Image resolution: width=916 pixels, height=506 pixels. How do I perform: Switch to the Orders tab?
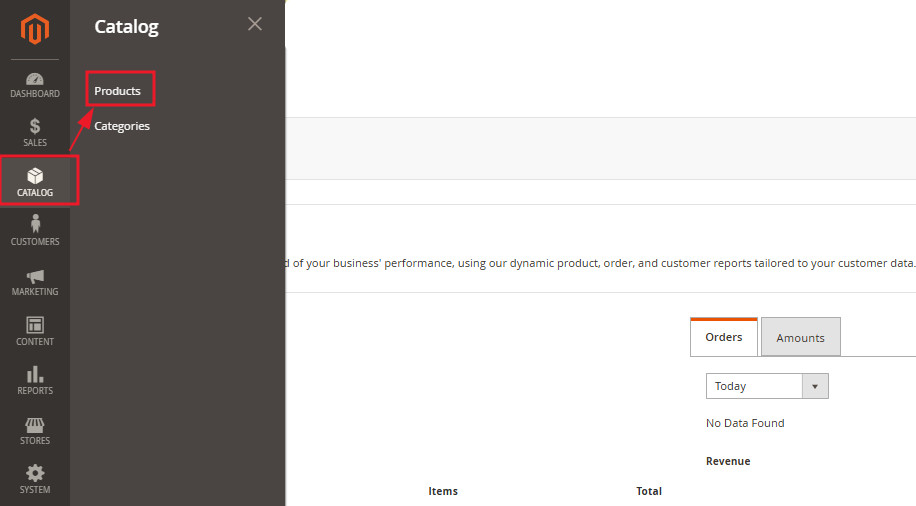[724, 337]
